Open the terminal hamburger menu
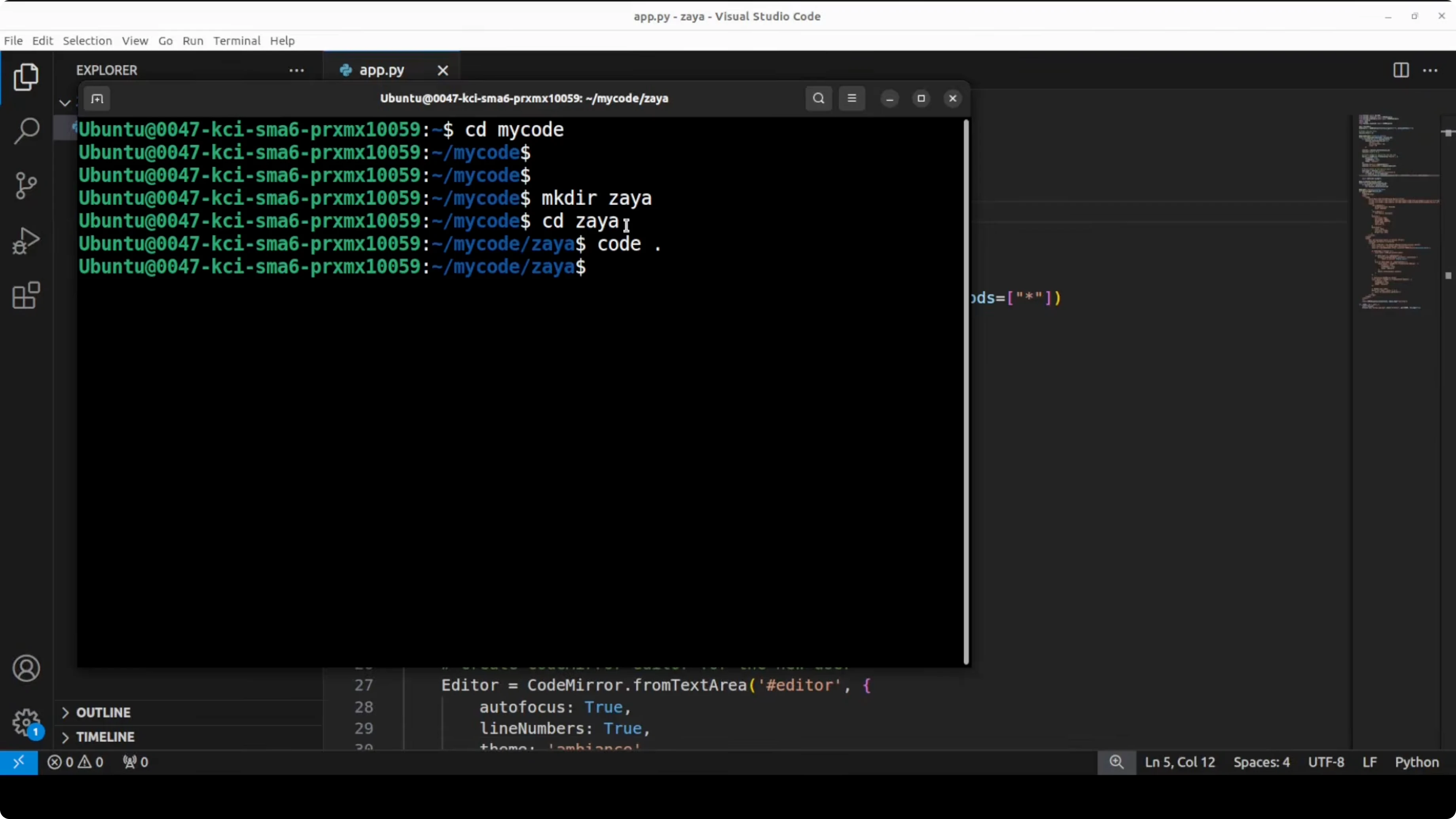 (x=852, y=99)
